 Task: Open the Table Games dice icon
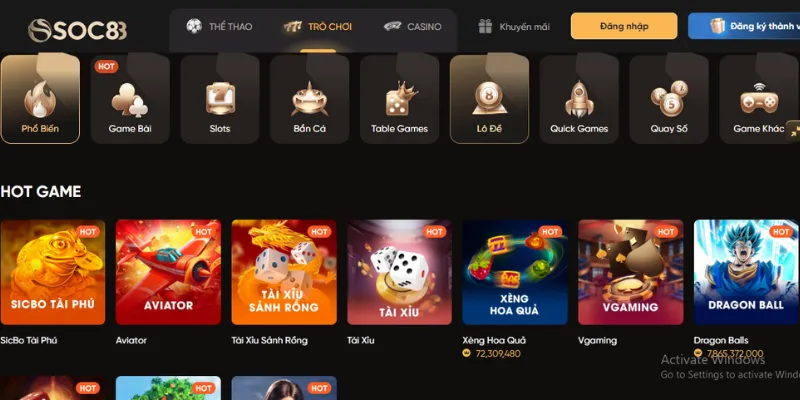(399, 99)
